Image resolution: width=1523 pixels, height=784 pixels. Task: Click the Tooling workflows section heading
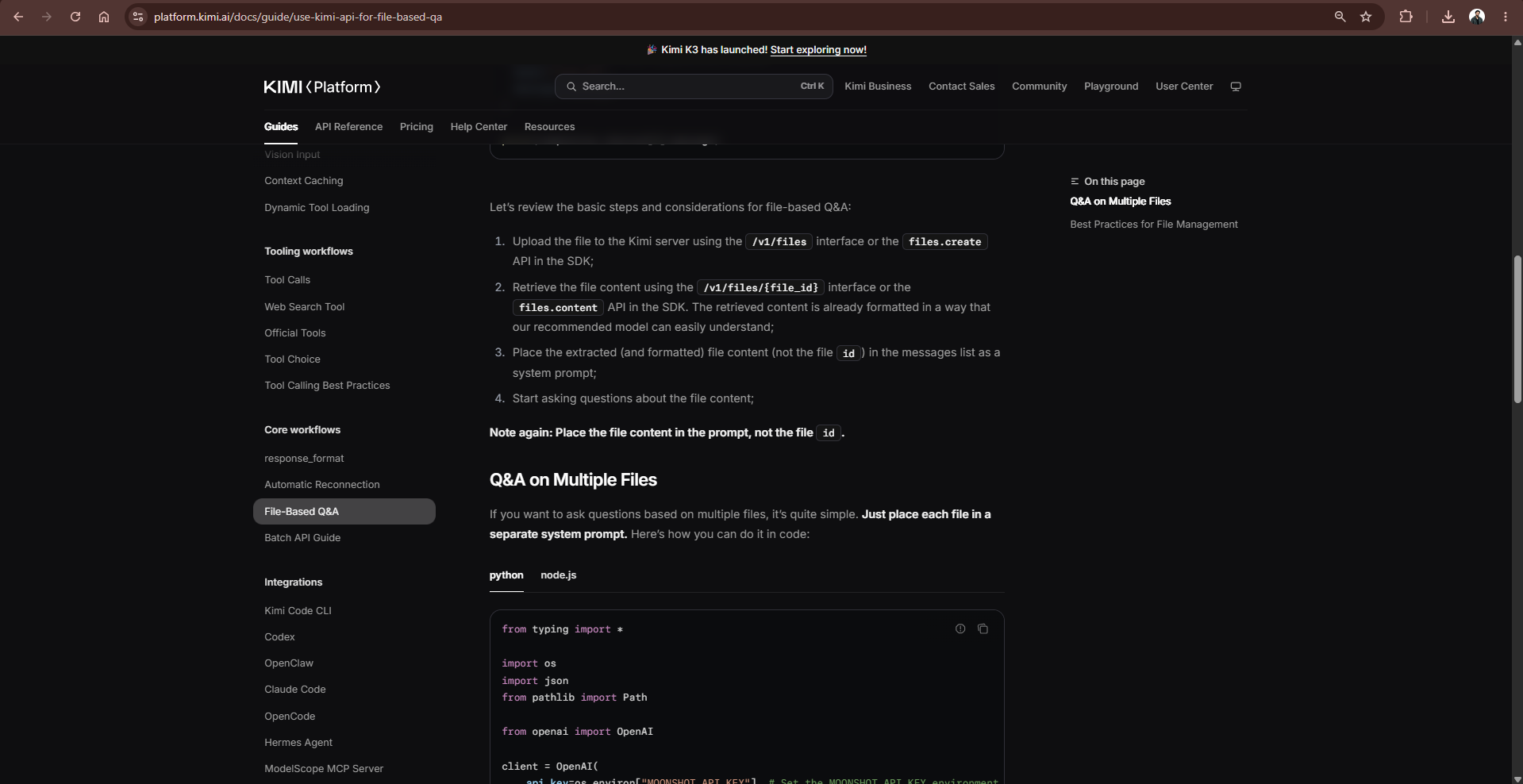pos(309,252)
